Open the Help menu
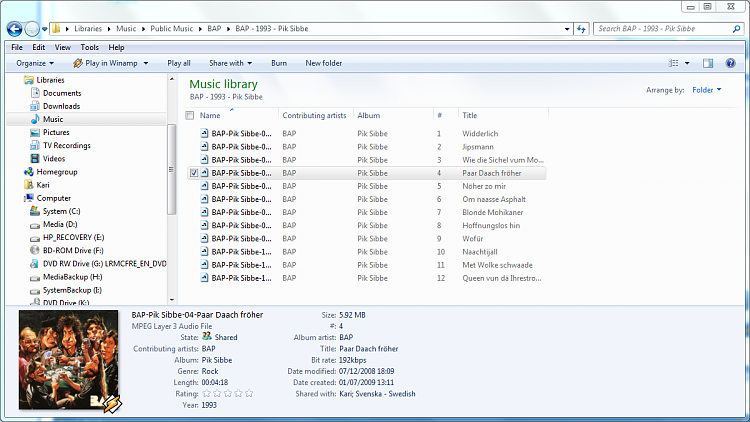The width and height of the screenshot is (750, 422). click(116, 47)
